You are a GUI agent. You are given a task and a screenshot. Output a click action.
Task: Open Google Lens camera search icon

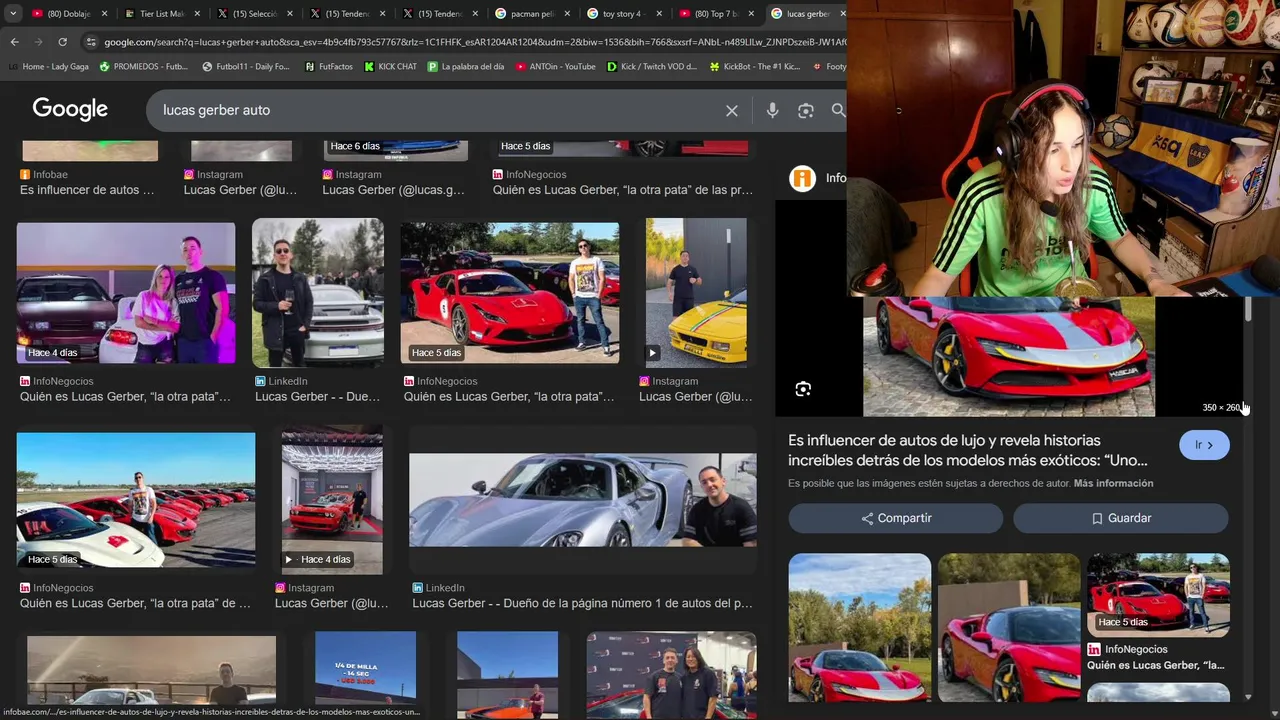[x=805, y=111]
